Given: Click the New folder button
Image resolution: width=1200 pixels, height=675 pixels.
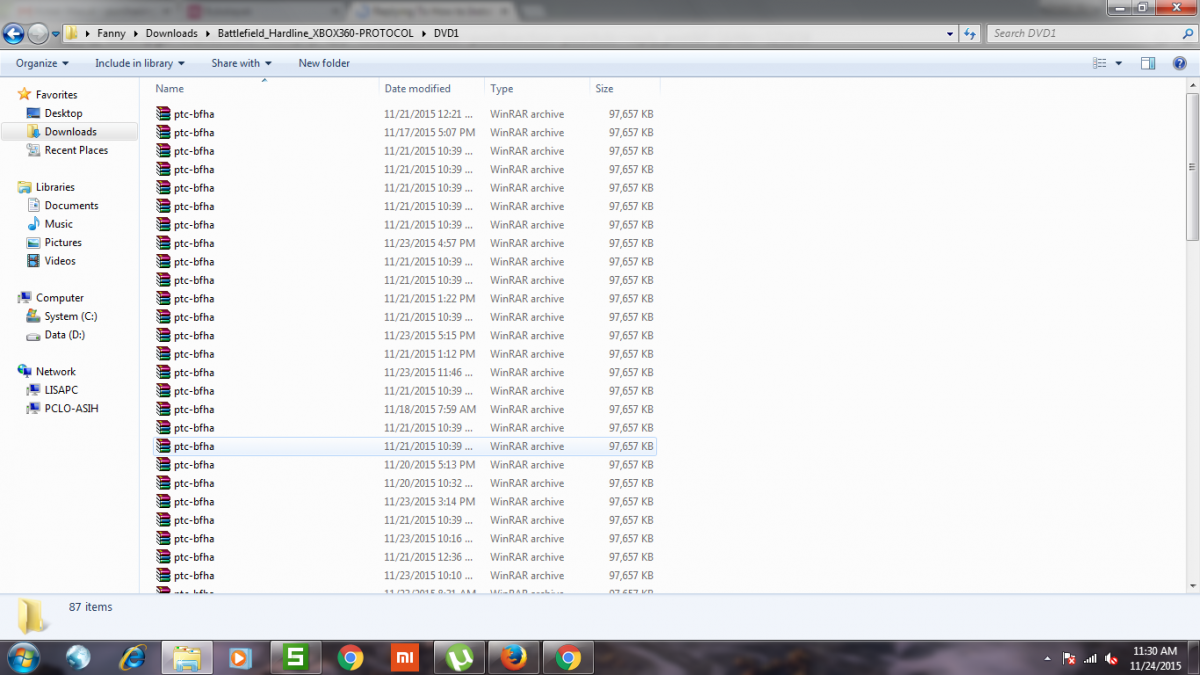Looking at the screenshot, I should [x=324, y=63].
